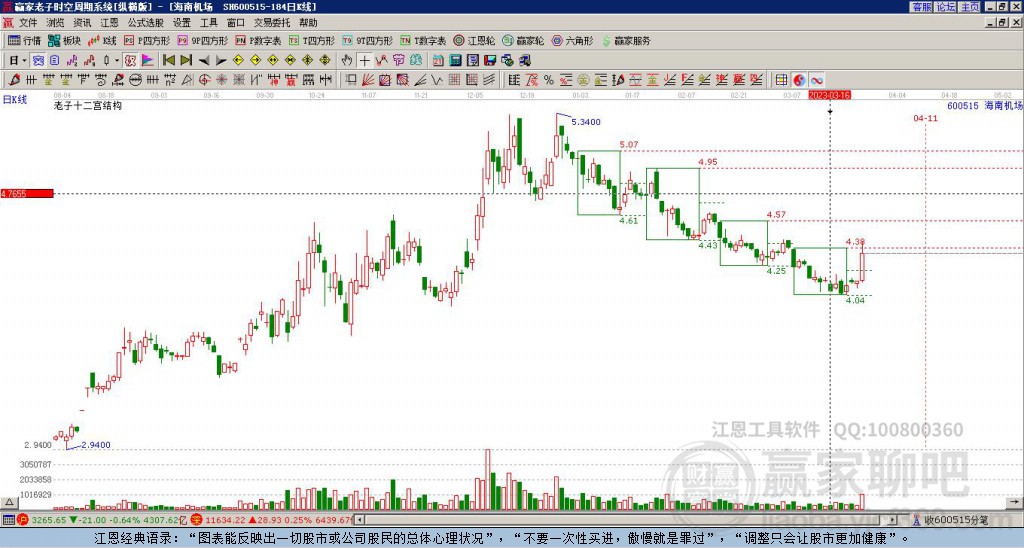Screen dimensions: 1024x548
Task: Step chart left with black left arrow
Action: pos(204,61)
